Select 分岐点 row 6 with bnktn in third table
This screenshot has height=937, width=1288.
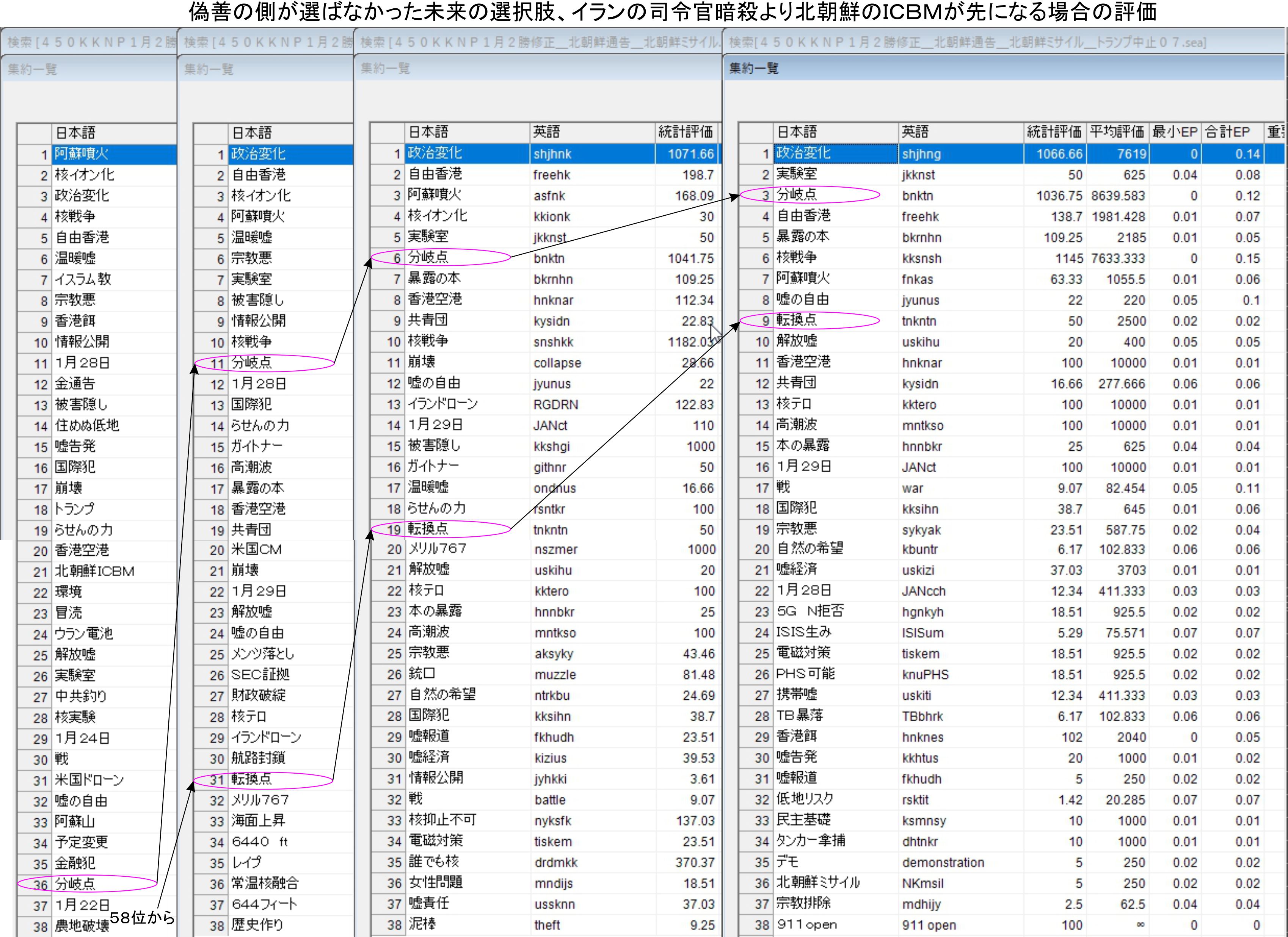click(428, 258)
